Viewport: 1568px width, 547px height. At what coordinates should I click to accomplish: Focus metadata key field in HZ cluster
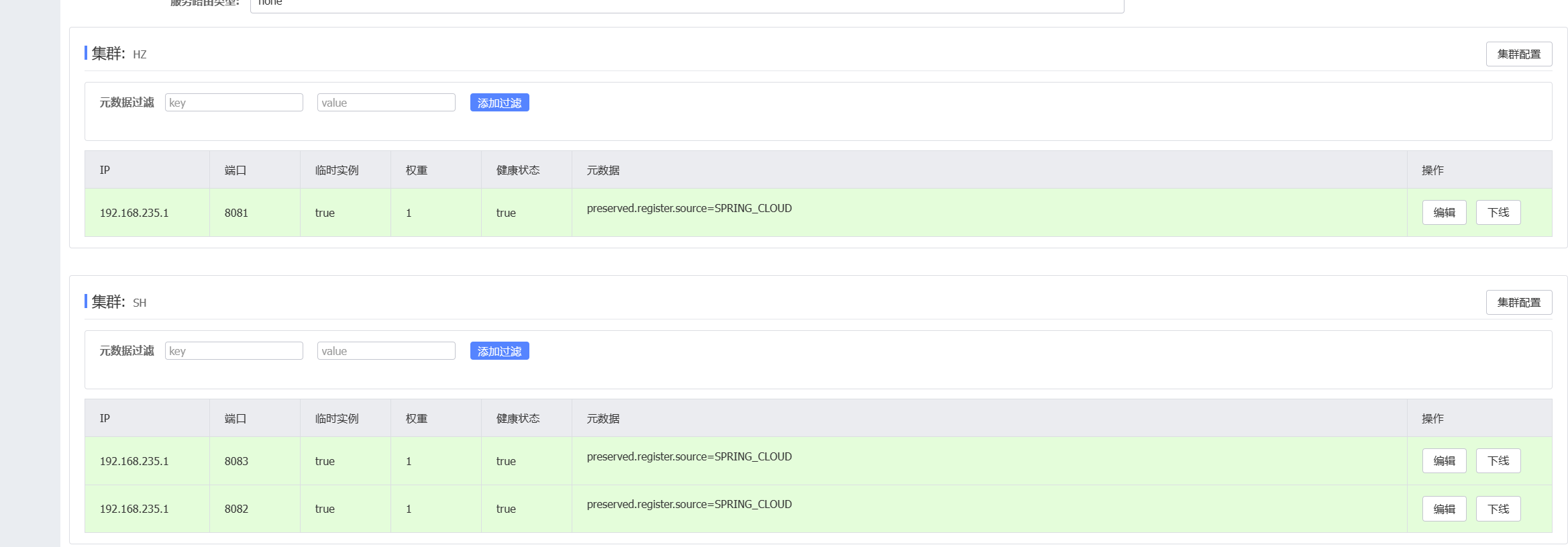pos(233,103)
